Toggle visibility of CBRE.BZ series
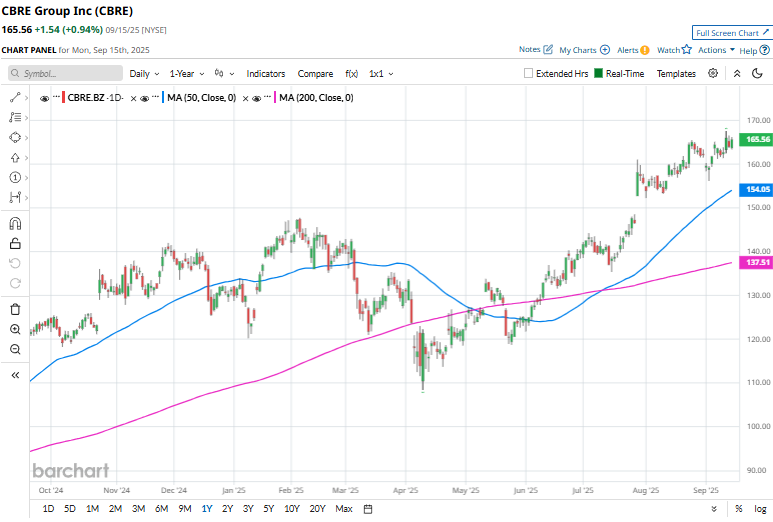773x522 pixels. (x=44, y=99)
